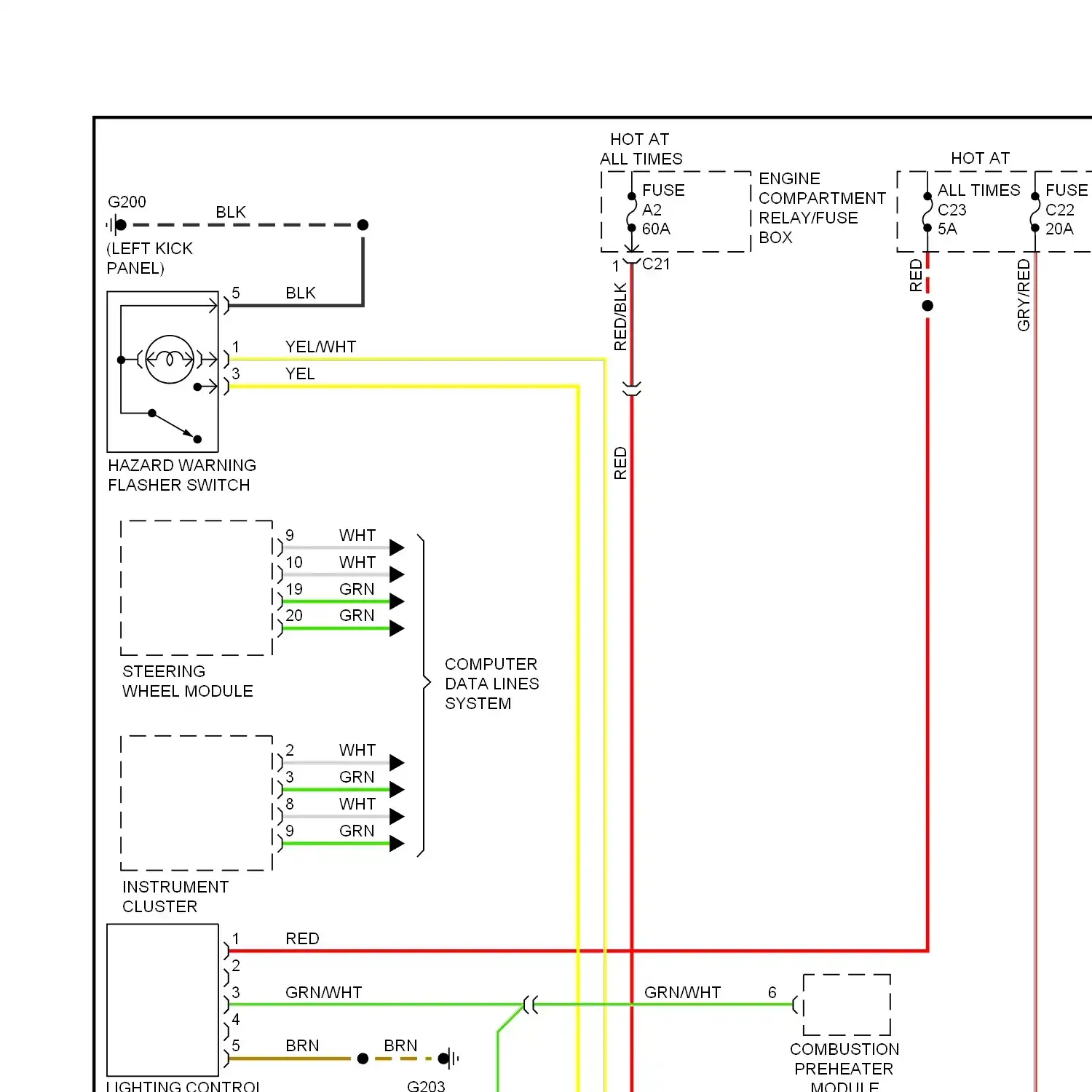Click the A2 fuse symbol in relay box
The width and height of the screenshot is (1092, 1092).
pyautogui.click(x=632, y=212)
